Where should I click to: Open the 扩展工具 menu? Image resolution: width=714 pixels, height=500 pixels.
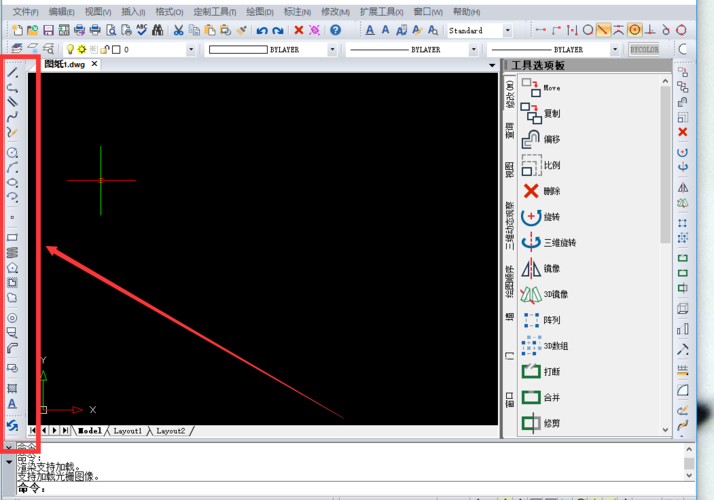pos(381,12)
